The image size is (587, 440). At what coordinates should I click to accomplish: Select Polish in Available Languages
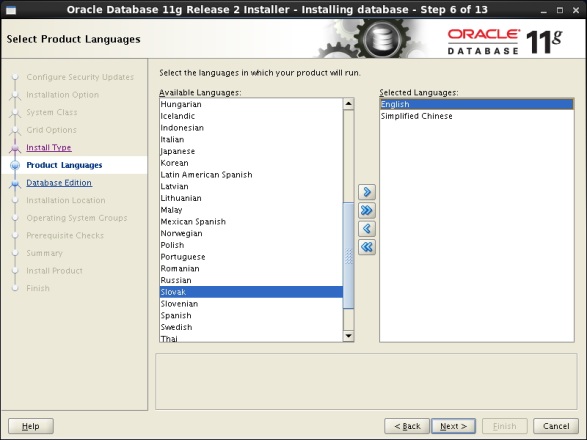[x=251, y=245]
